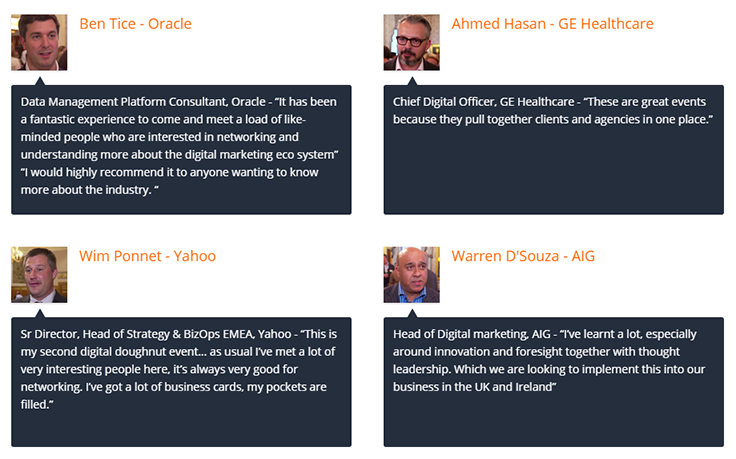Select the AIG testimonial quote box
This screenshot has height=459, width=736.
pos(553,382)
